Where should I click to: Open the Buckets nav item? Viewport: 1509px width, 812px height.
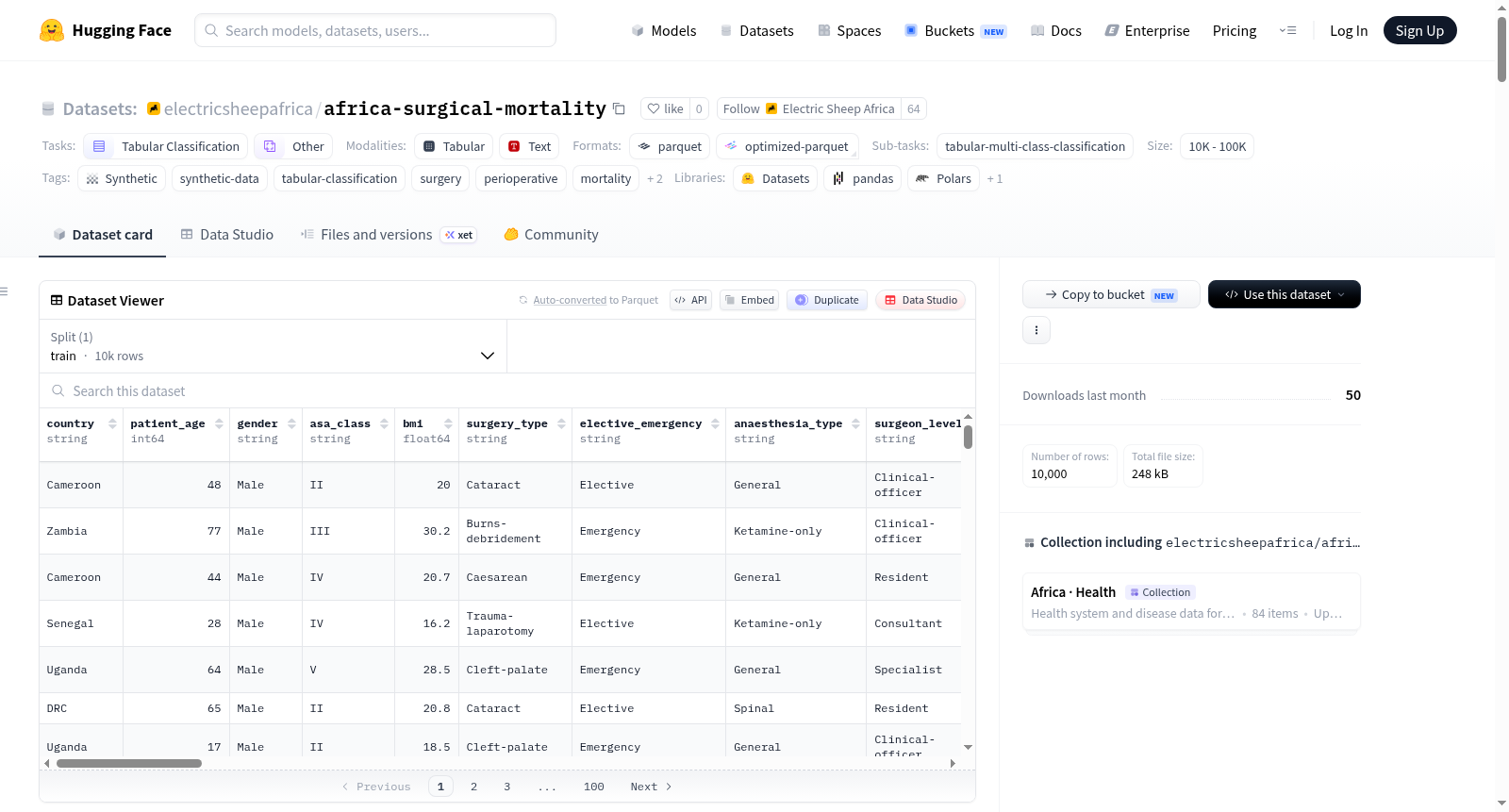(x=955, y=30)
